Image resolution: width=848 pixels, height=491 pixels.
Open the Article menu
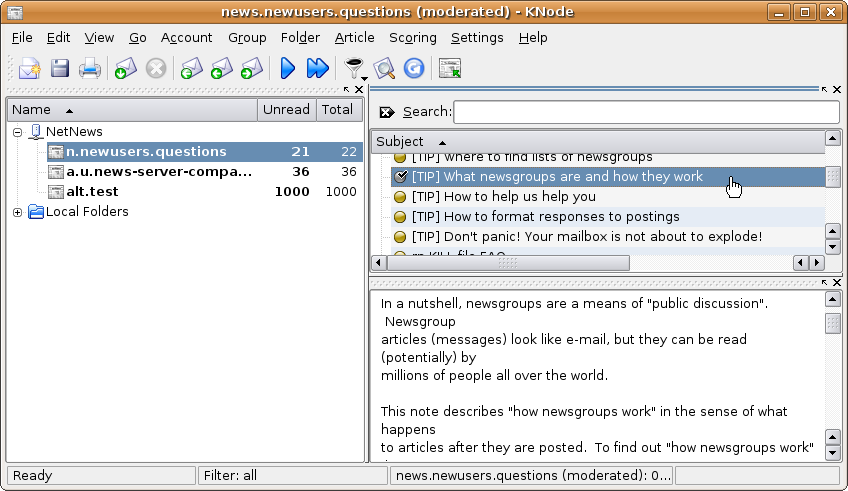354,37
